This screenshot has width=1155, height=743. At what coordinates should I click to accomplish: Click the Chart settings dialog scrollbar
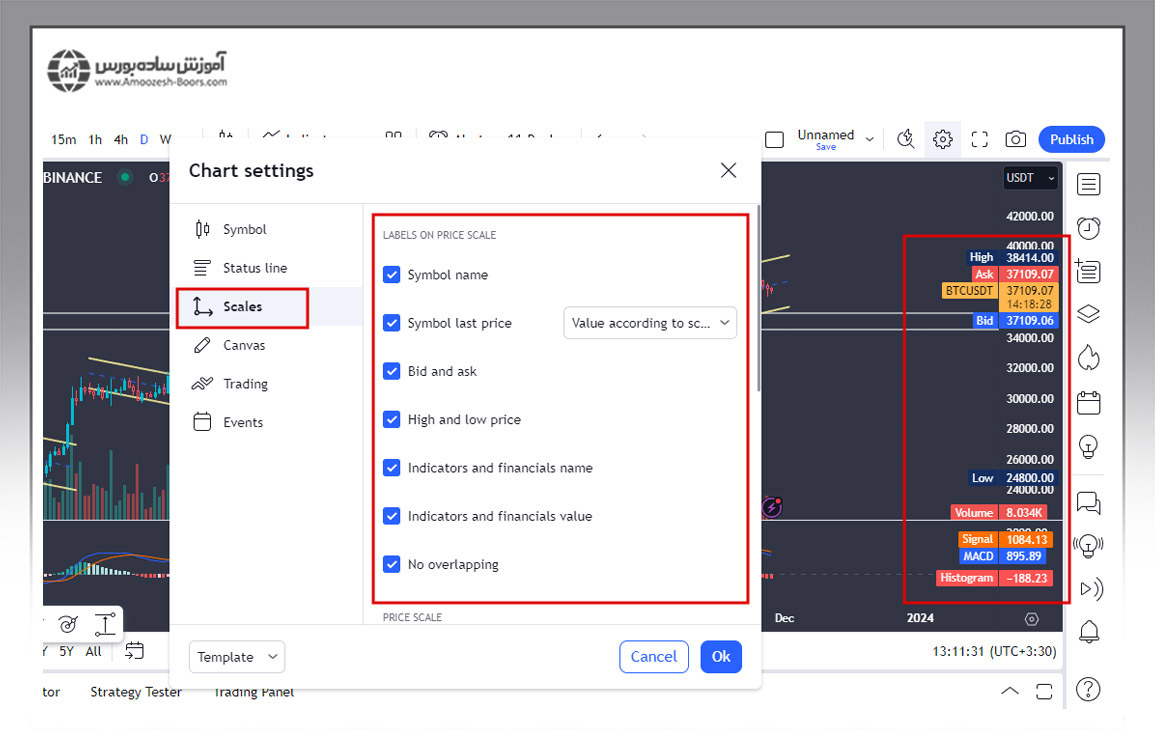point(759,300)
